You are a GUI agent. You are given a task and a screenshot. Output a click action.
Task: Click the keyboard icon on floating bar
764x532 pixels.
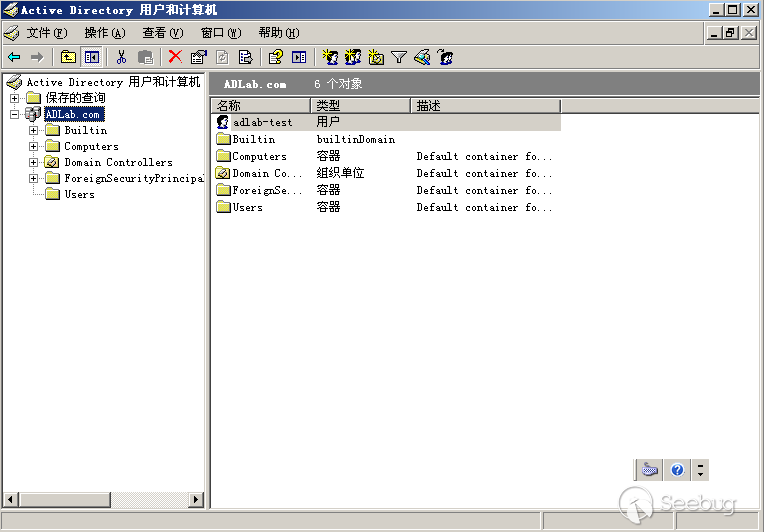(x=649, y=470)
